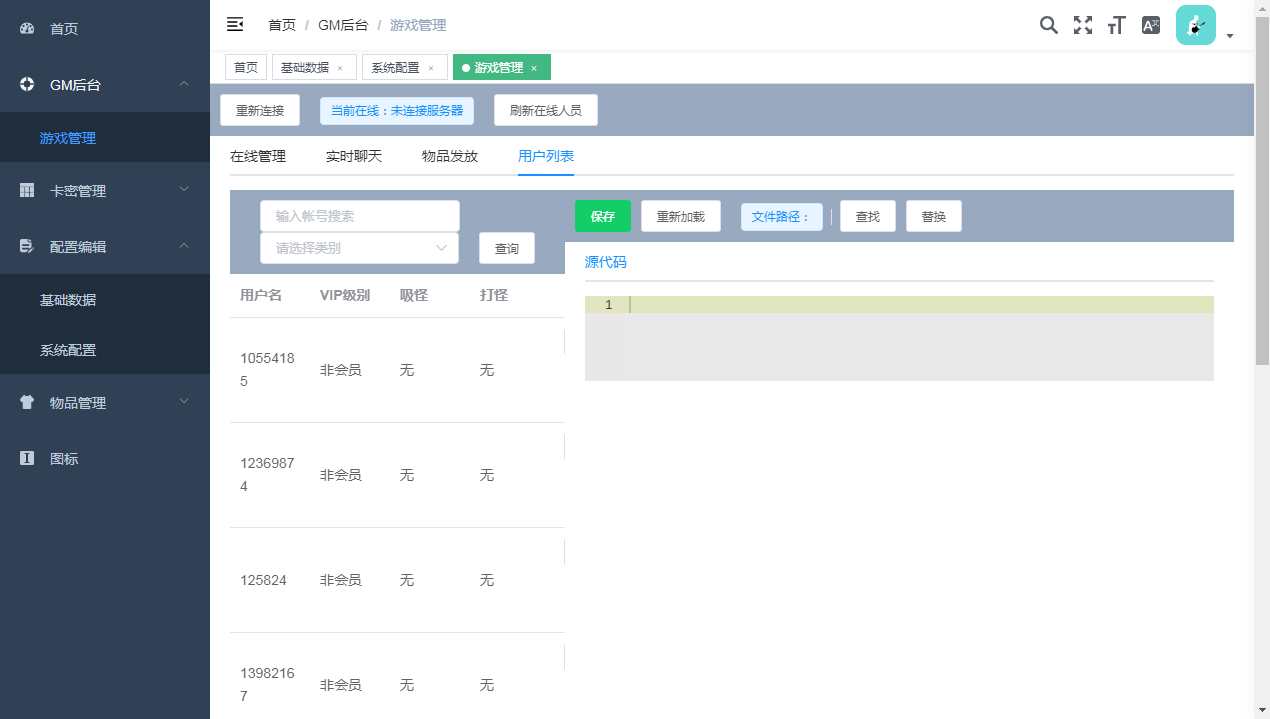Click the font size adjustment icon

[x=1115, y=25]
